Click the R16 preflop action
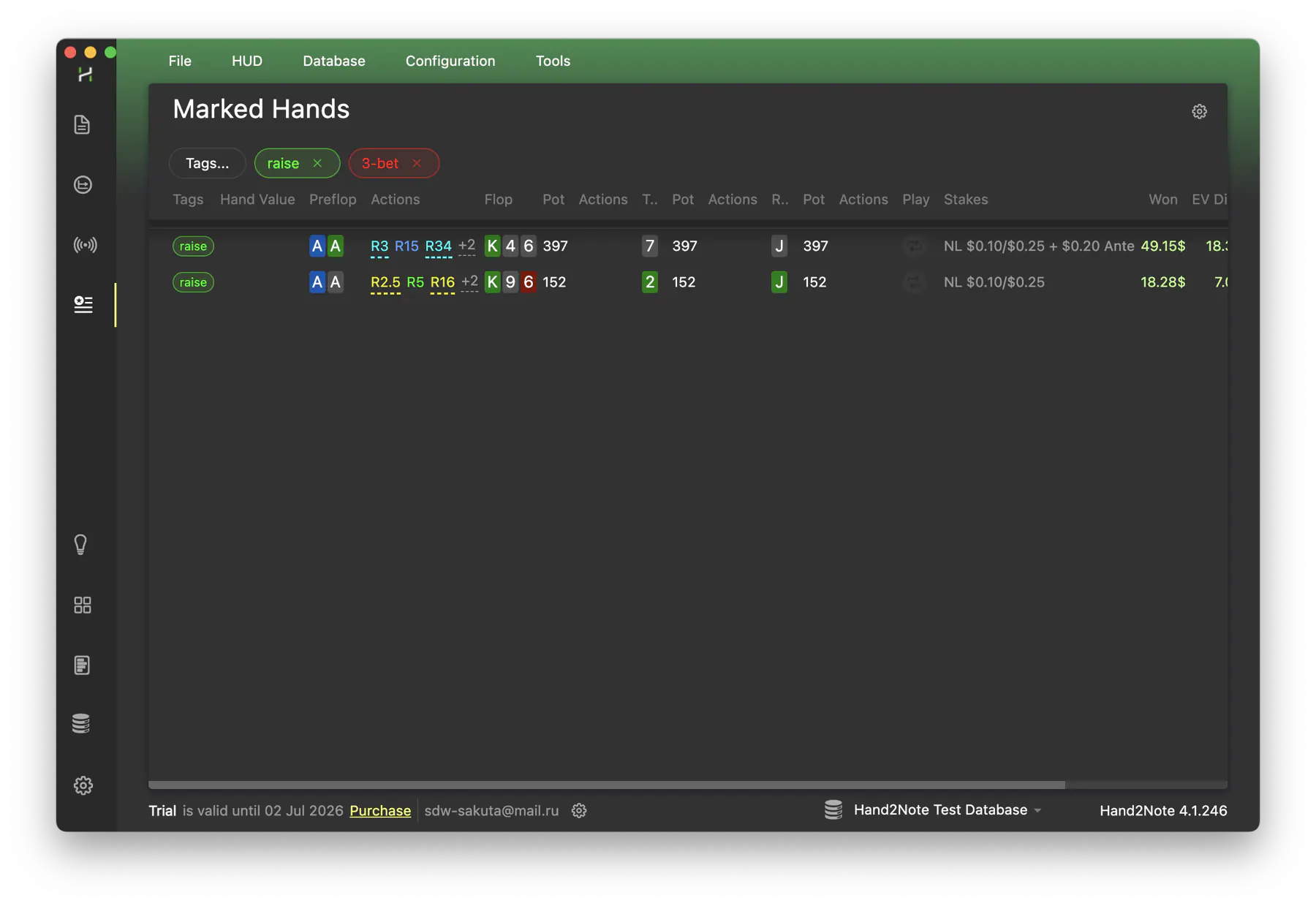Screen dimensions: 1316x906 442,282
